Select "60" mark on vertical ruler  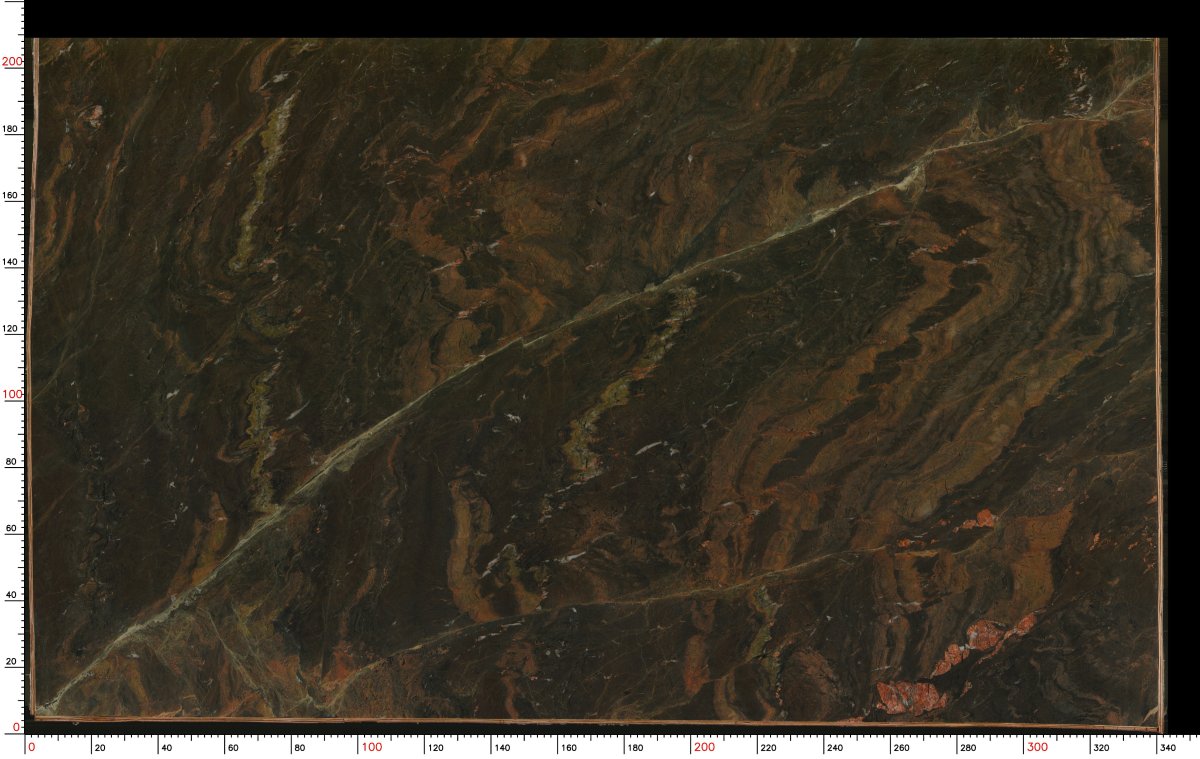tap(12, 528)
